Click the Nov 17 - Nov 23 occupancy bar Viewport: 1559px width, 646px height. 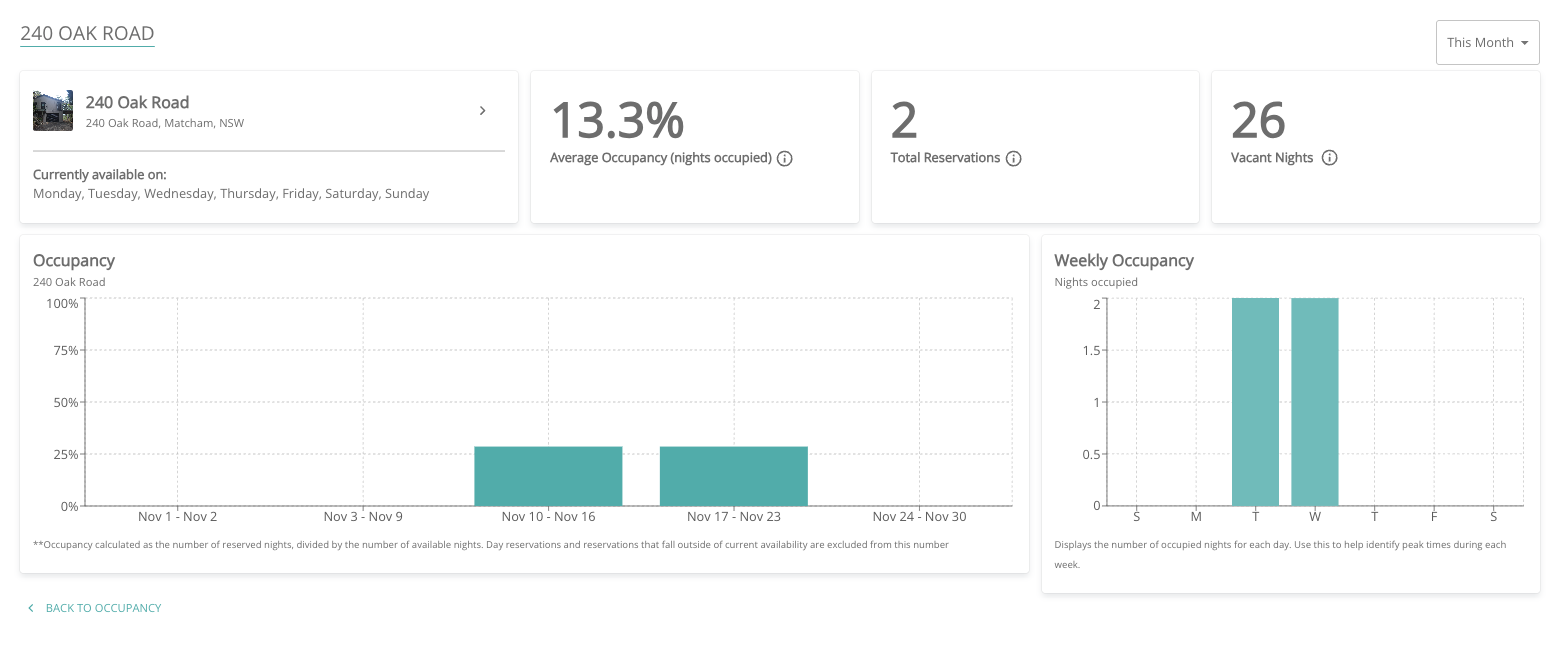[733, 476]
